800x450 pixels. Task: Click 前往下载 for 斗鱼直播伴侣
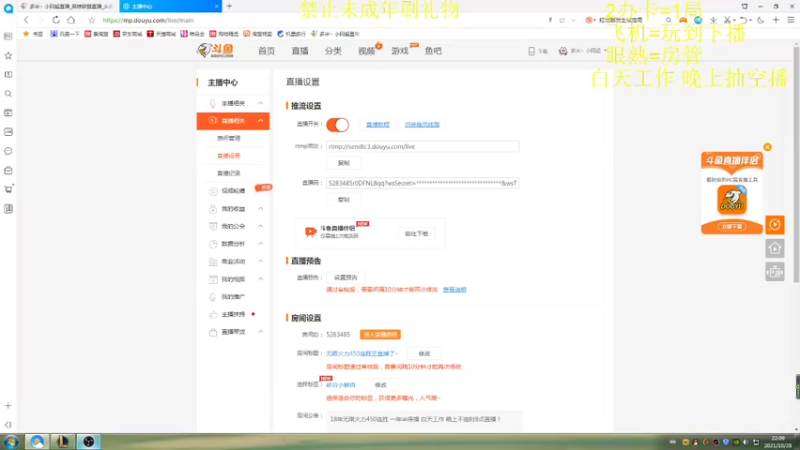416,234
